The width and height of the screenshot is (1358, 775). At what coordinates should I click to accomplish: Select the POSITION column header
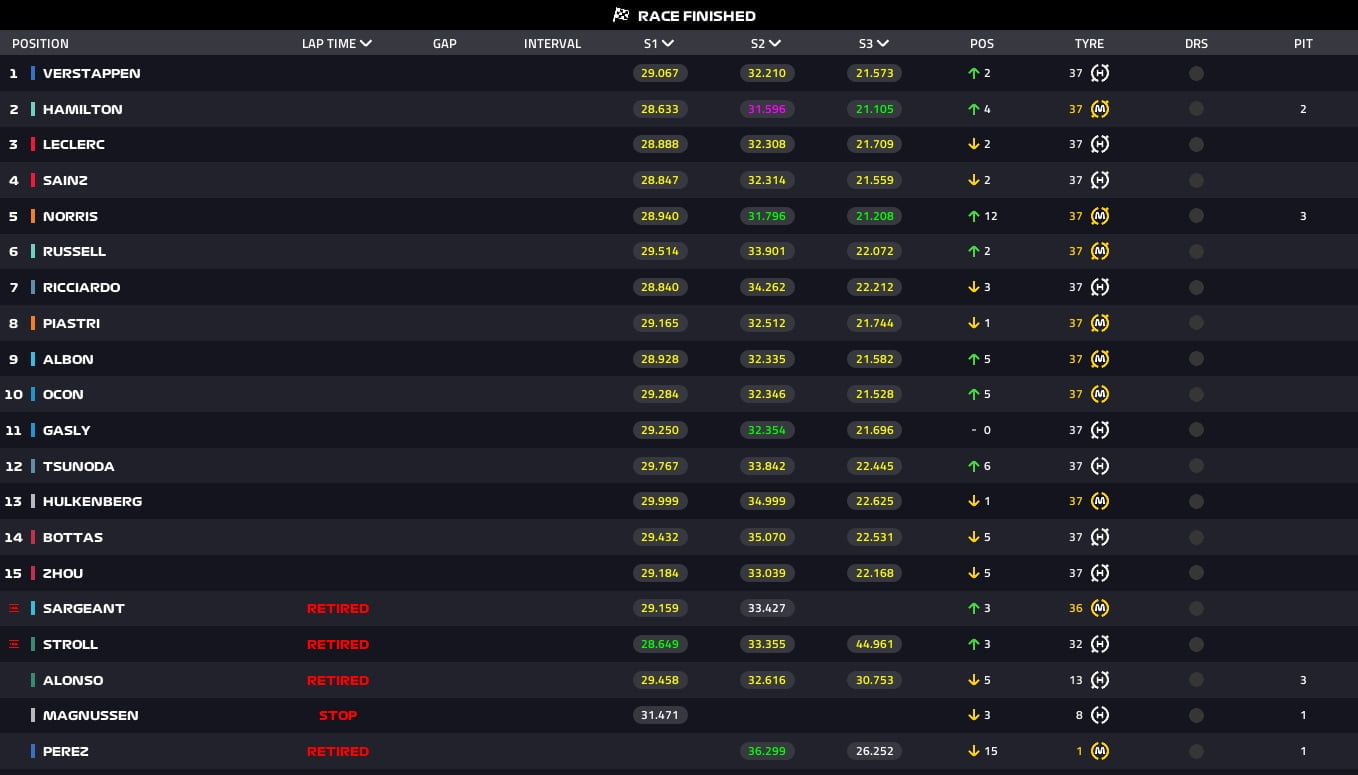coord(40,43)
